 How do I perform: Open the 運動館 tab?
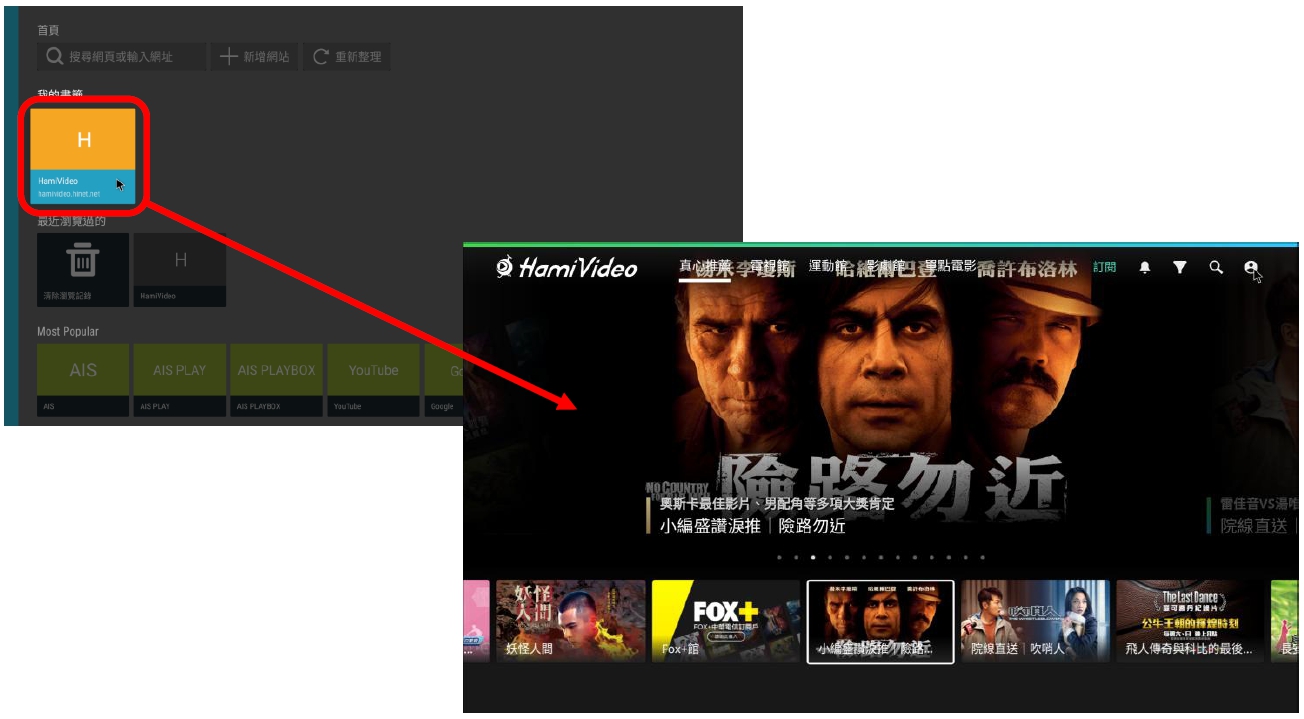coord(828,267)
